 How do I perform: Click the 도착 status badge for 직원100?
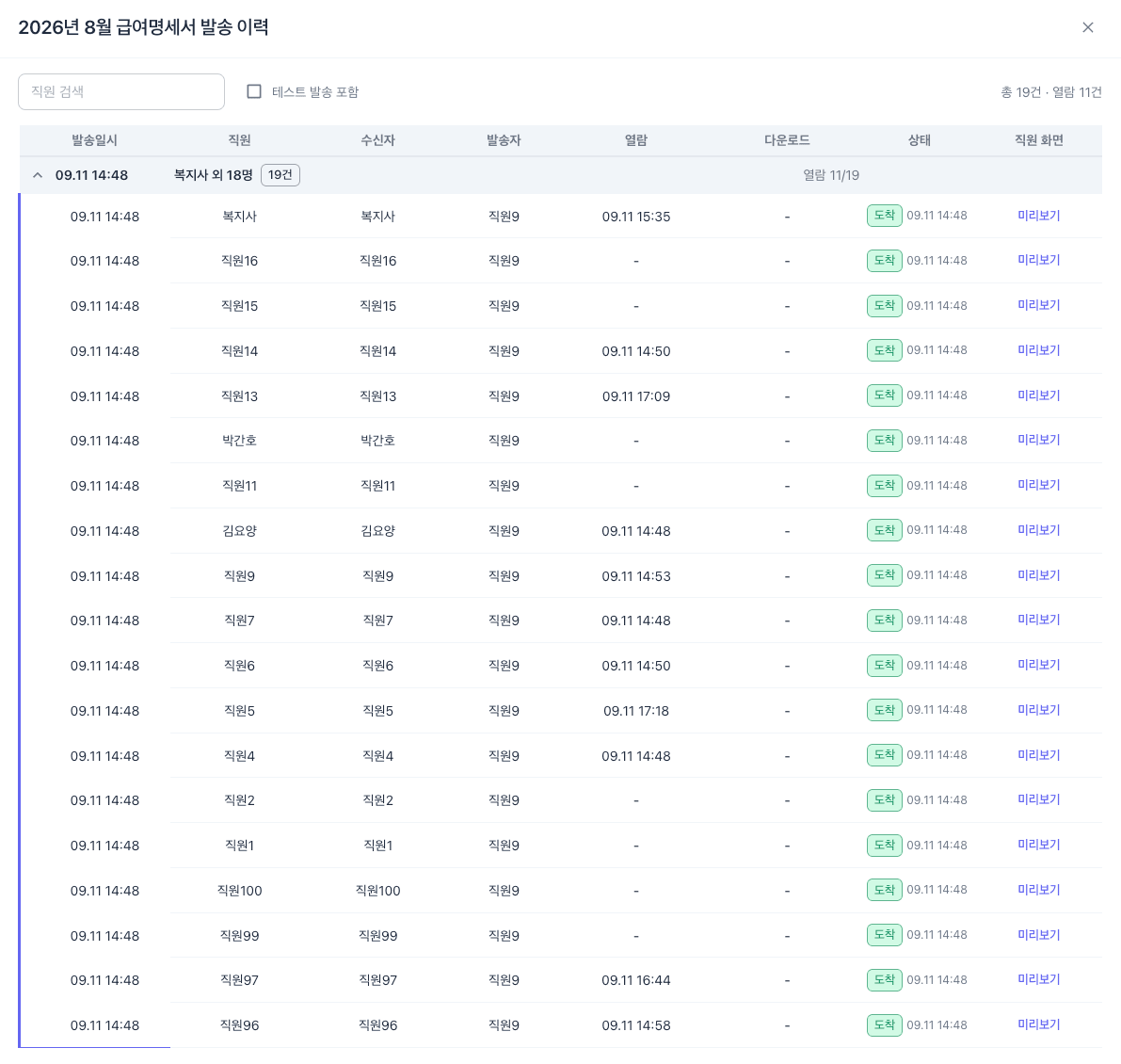coord(885,890)
